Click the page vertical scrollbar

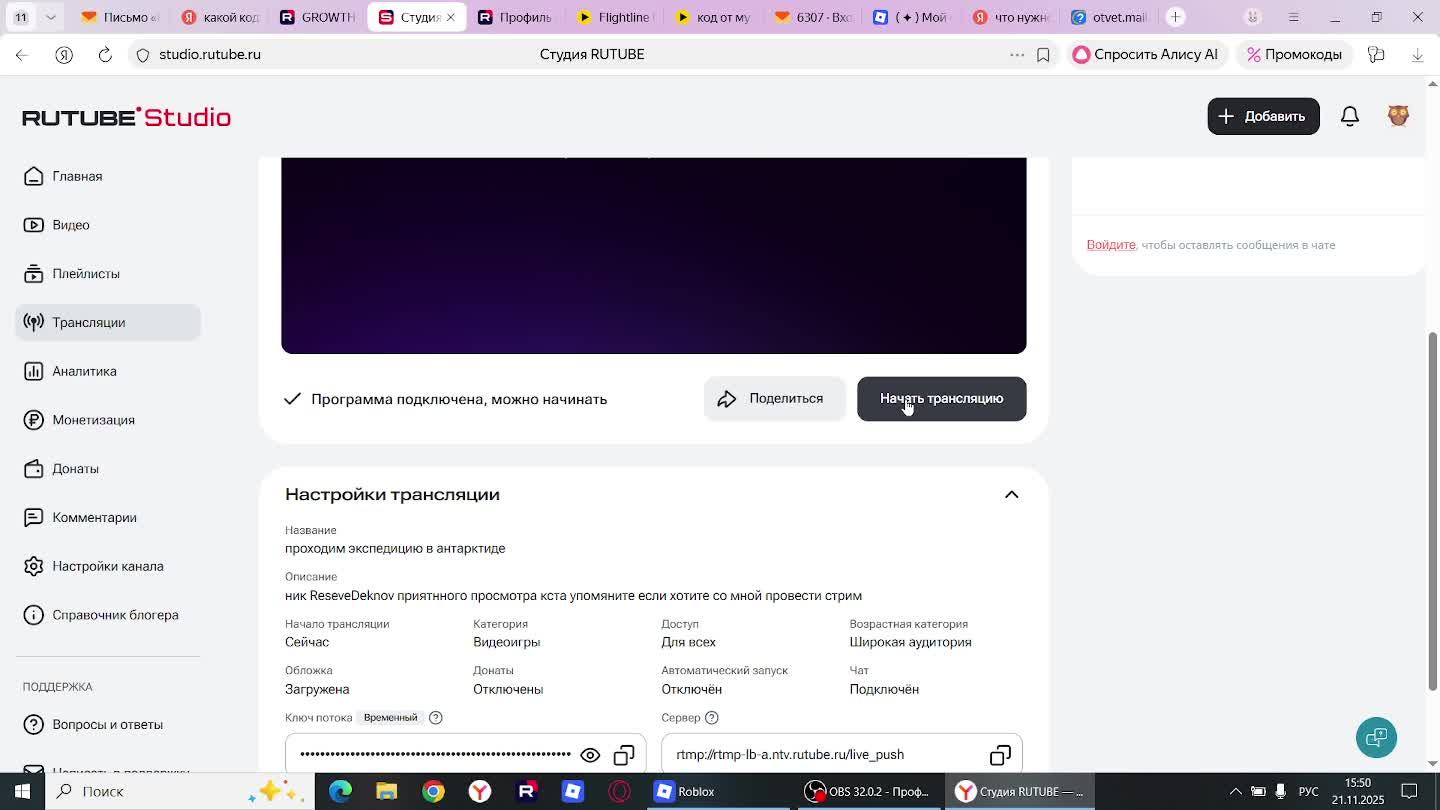(1432, 510)
